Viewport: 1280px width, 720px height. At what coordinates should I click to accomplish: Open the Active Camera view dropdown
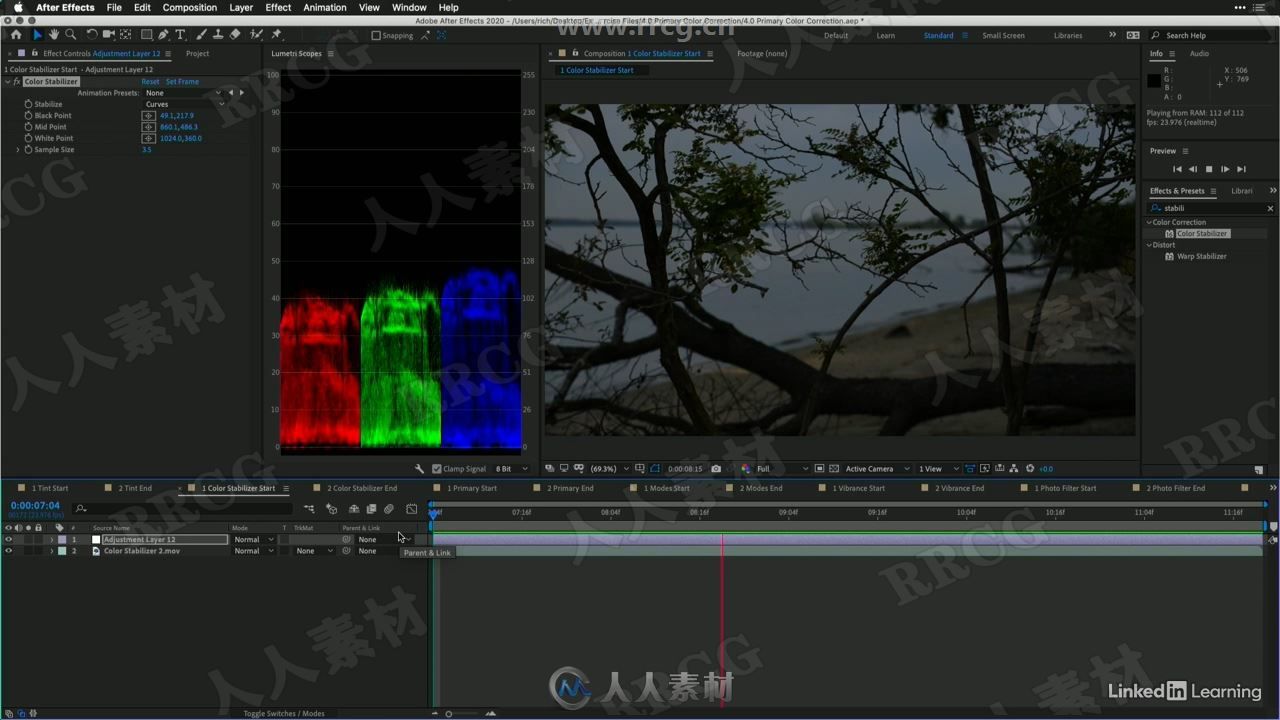tap(878, 469)
